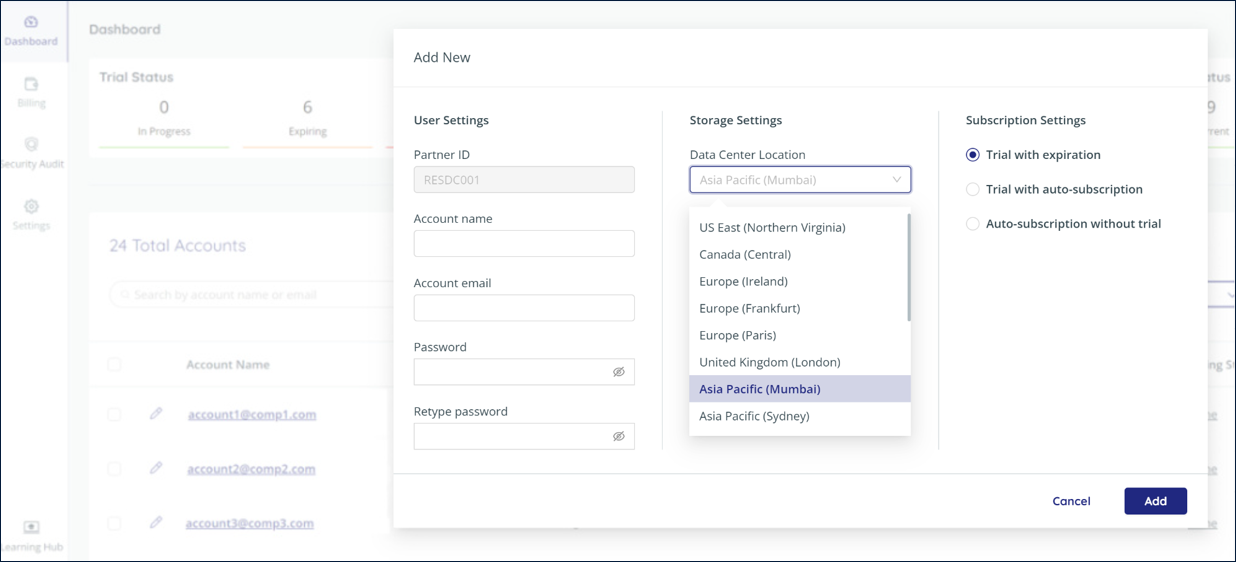Choose Europe (Frankfurt) option

coord(799,308)
